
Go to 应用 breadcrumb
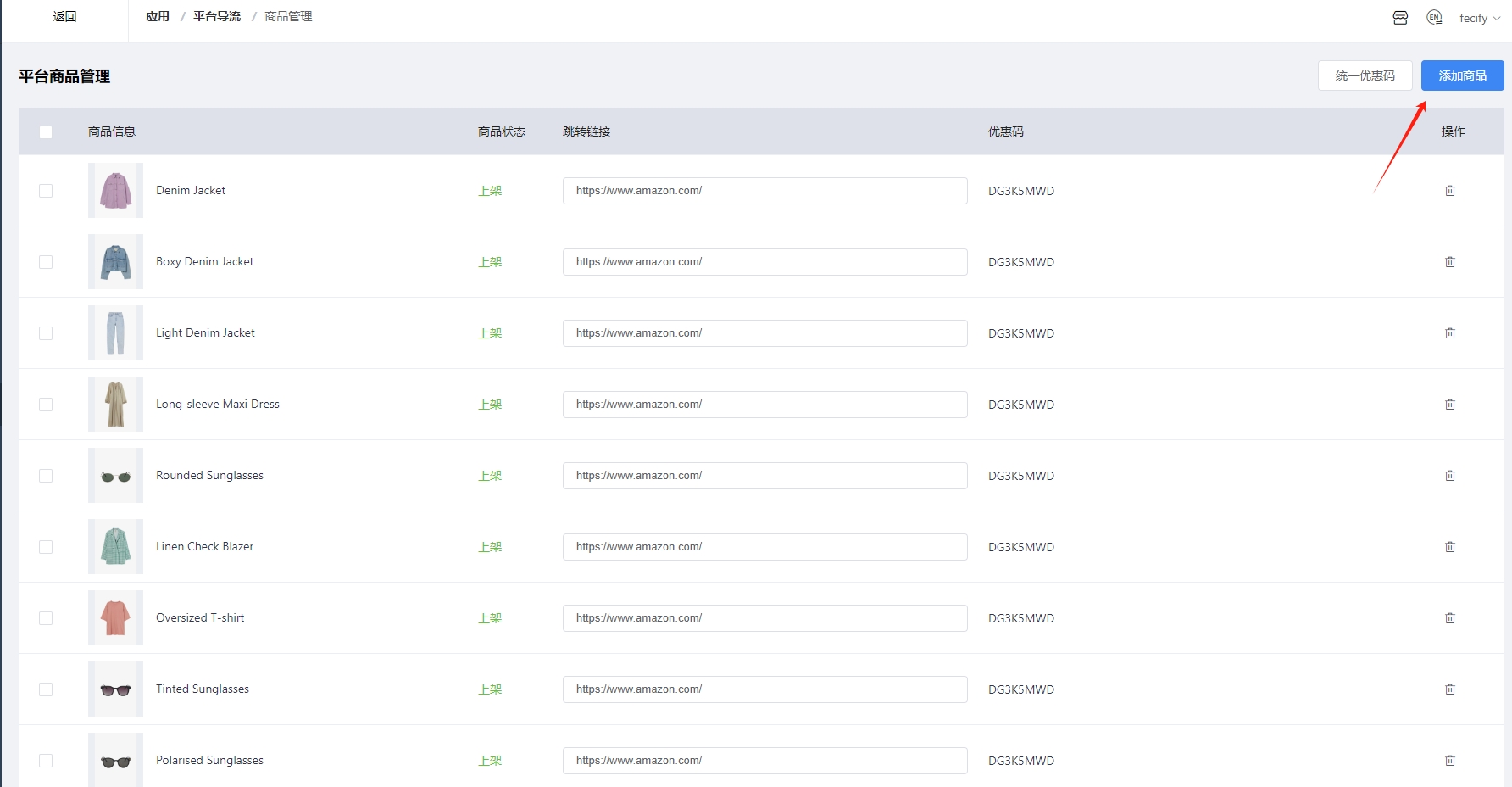tap(158, 16)
